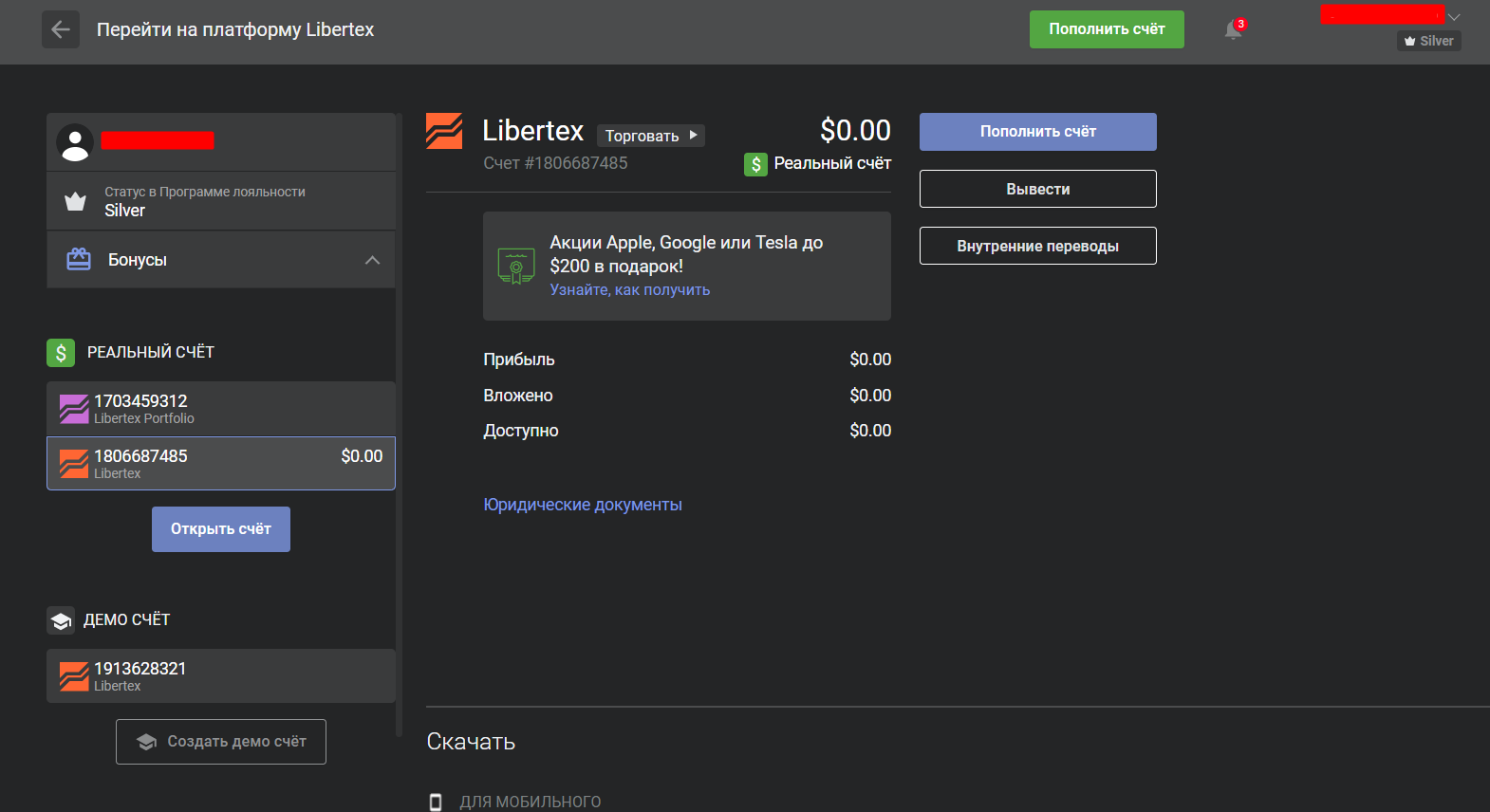Screen dimensions: 1490x812
Task: Click Внутренние переводы button
Action: (x=1038, y=246)
